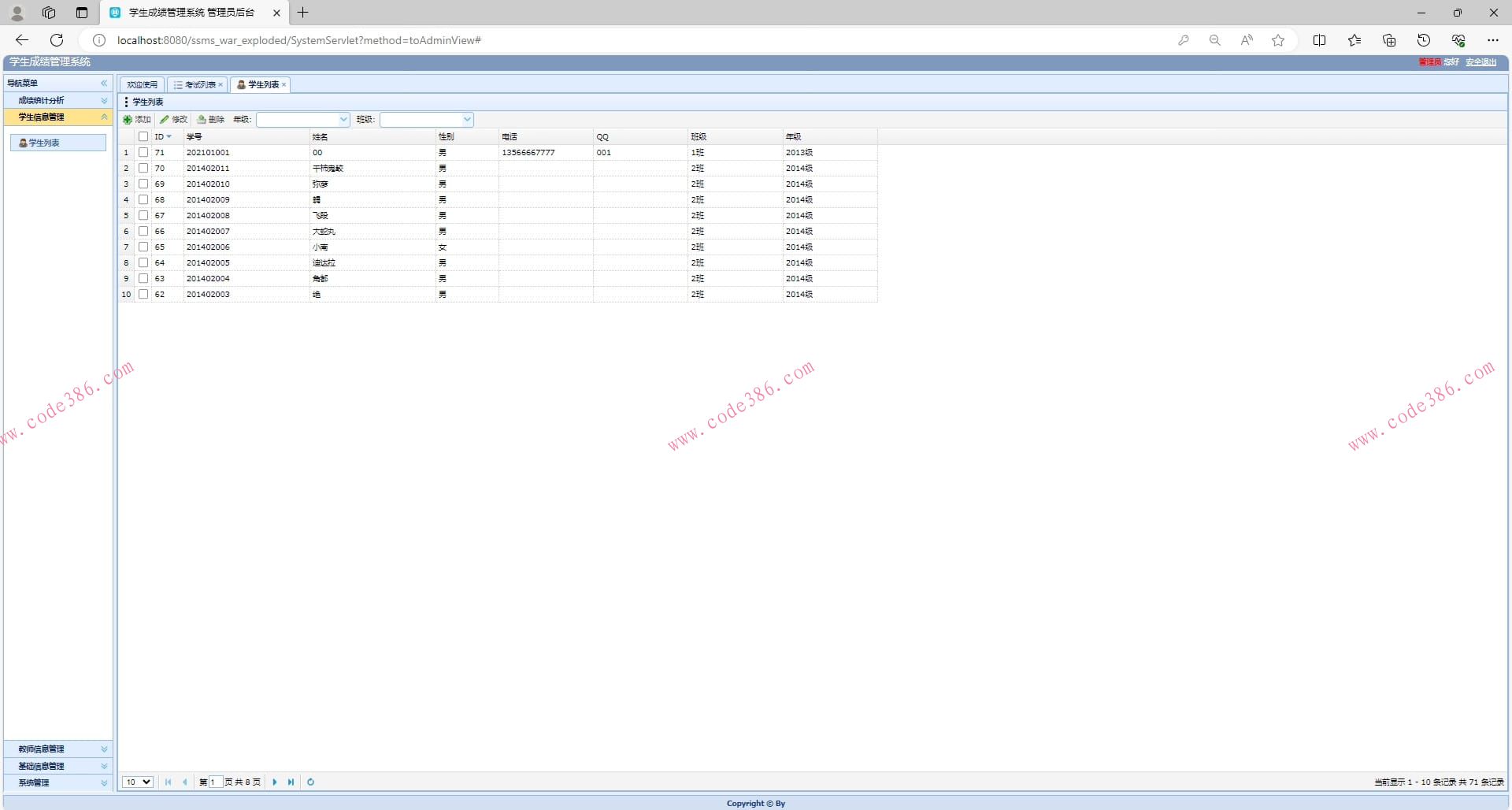Open the tab actions menu icon
The image size is (1512, 810).
82,13
